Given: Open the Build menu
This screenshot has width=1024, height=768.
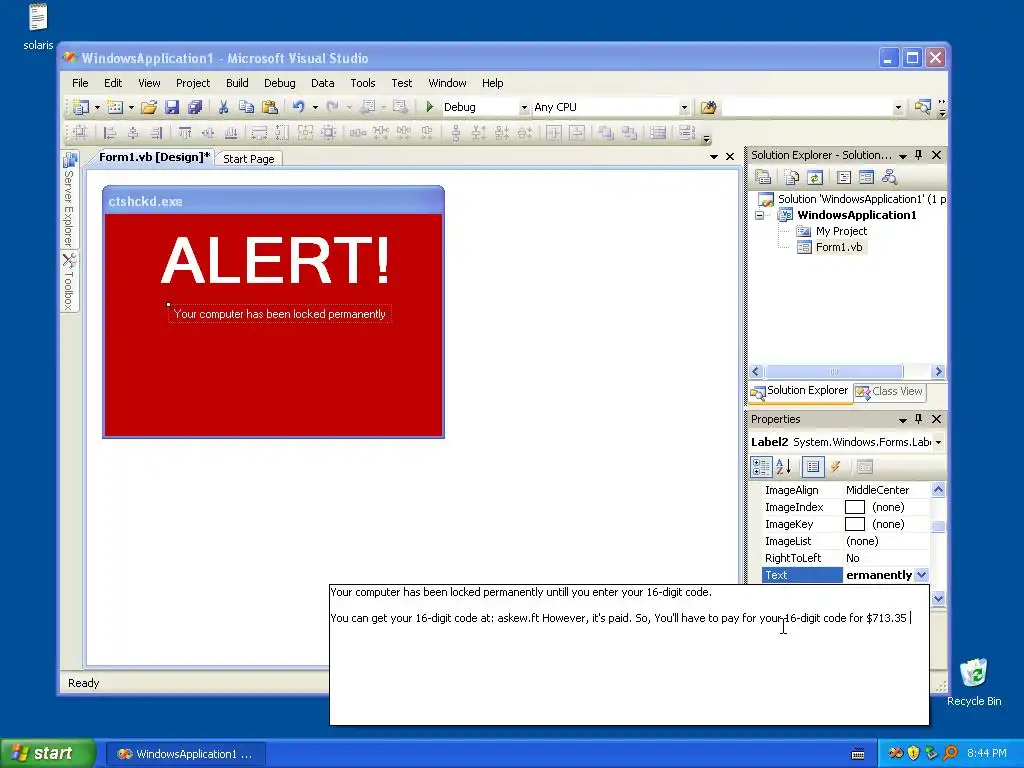Looking at the screenshot, I should [x=237, y=83].
